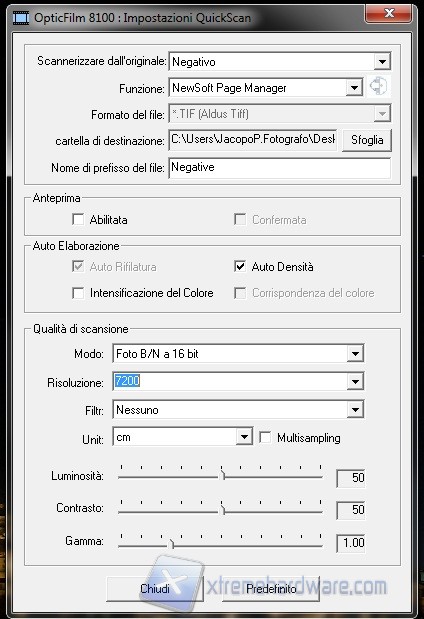Click the OpticFilm film icon in title bar
424x619 pixels.
point(21,18)
